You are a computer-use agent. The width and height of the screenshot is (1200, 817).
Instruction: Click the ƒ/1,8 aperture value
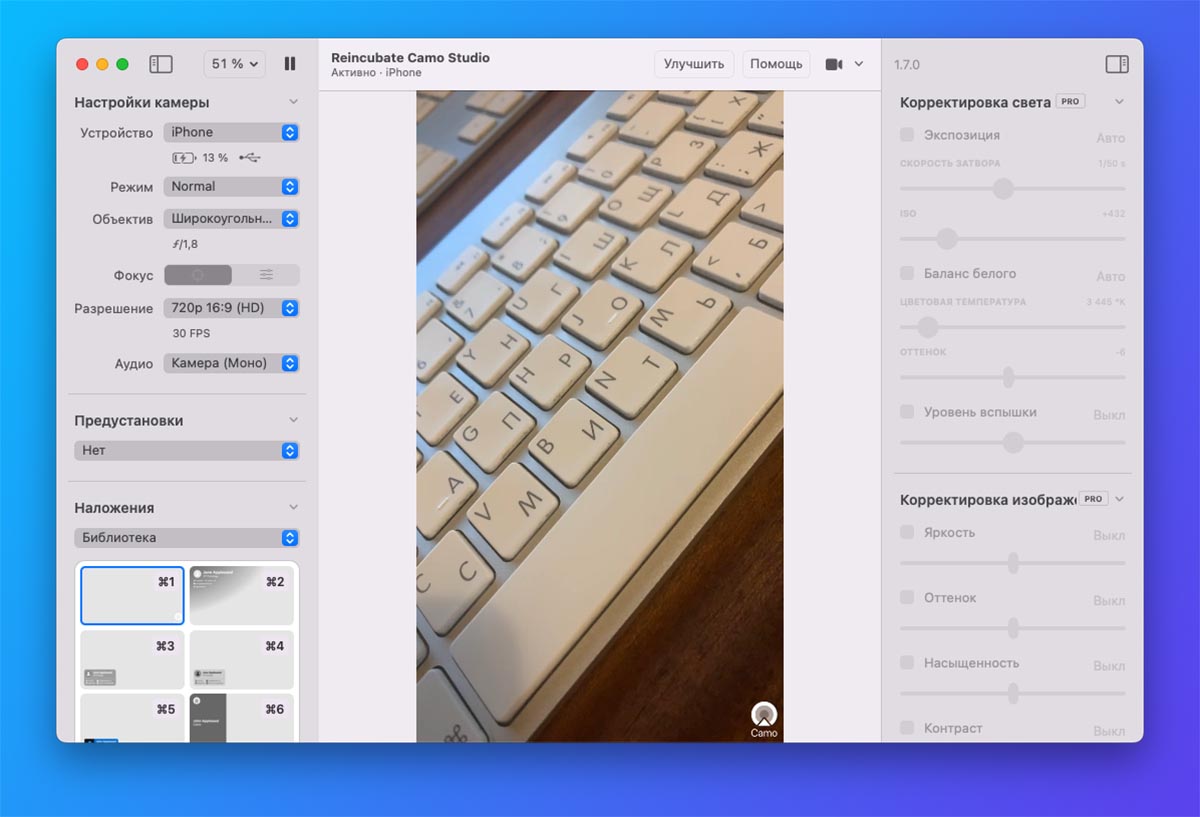(185, 243)
